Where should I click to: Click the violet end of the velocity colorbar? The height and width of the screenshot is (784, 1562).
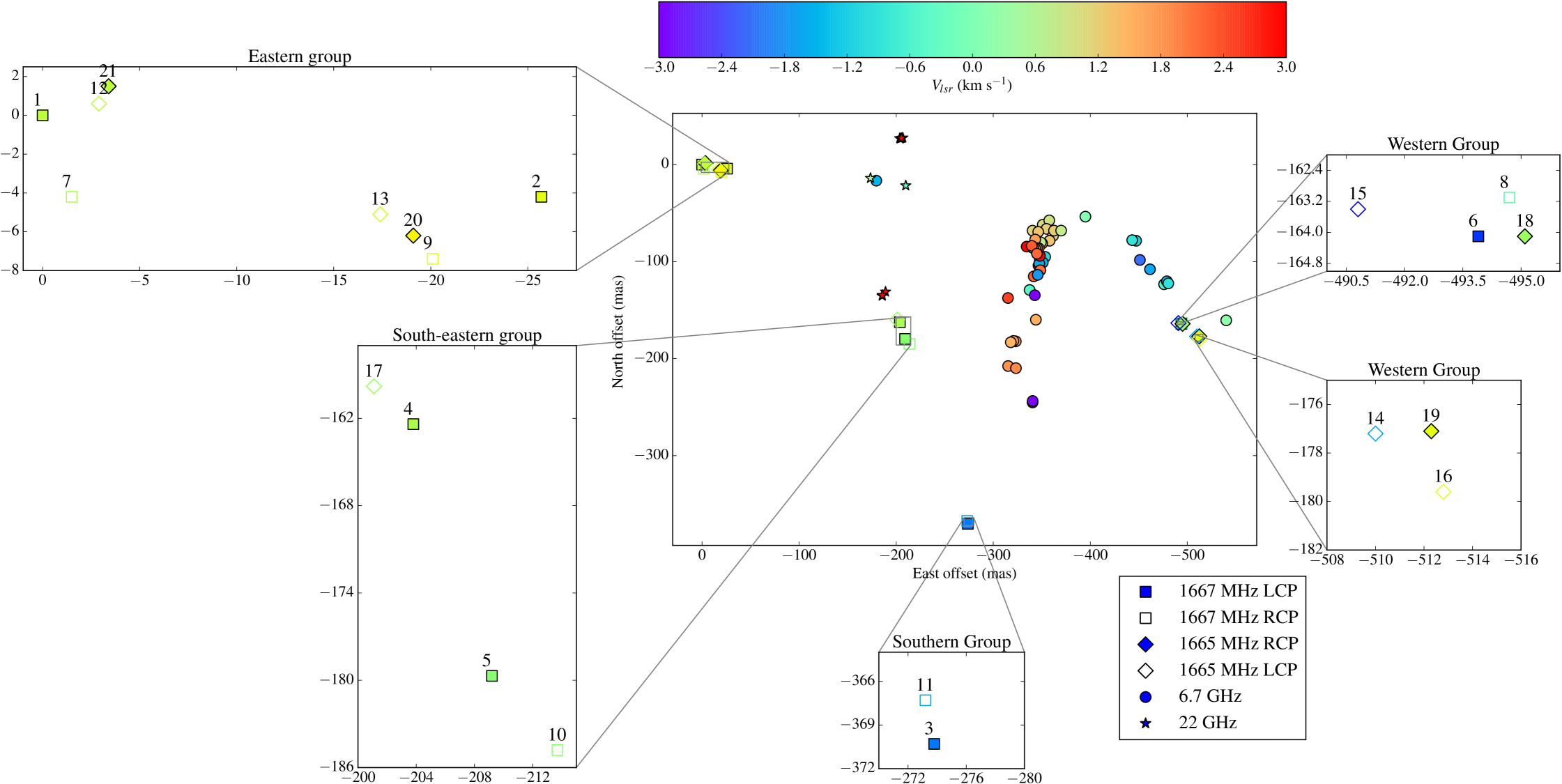[666, 29]
